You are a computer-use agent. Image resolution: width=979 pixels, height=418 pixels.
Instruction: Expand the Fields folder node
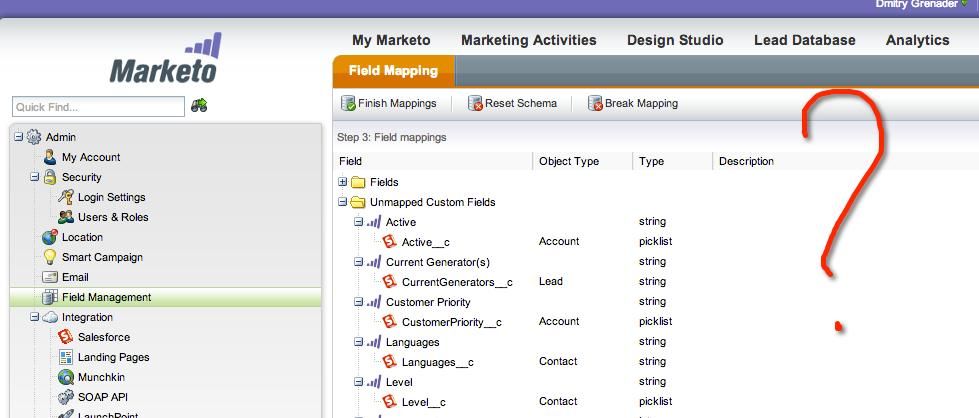coord(343,182)
